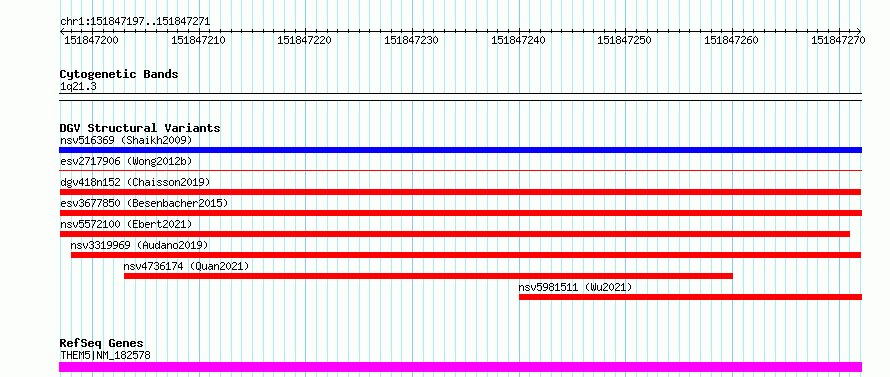
Task: Click the left arrowhead of the ruler
Action: click(62, 31)
